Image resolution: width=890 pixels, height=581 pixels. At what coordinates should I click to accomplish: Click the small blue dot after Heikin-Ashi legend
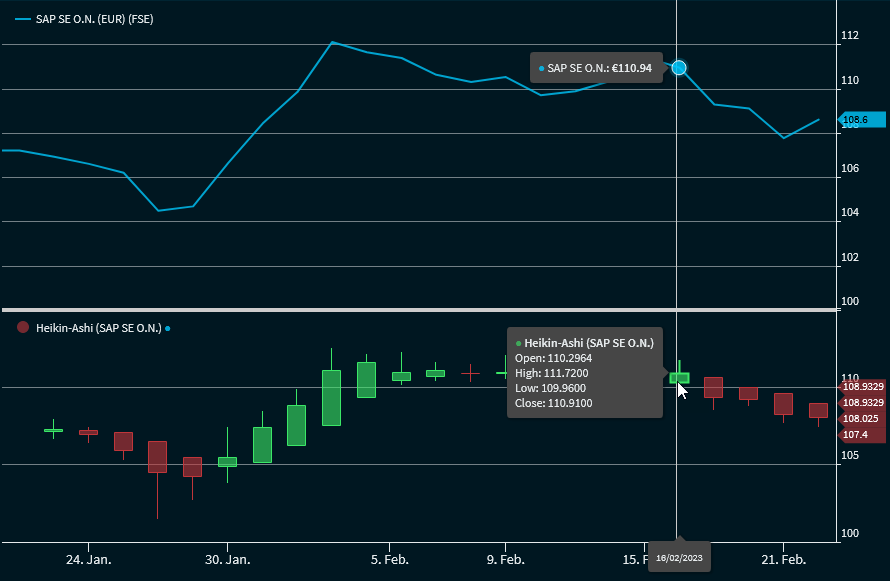tap(167, 328)
